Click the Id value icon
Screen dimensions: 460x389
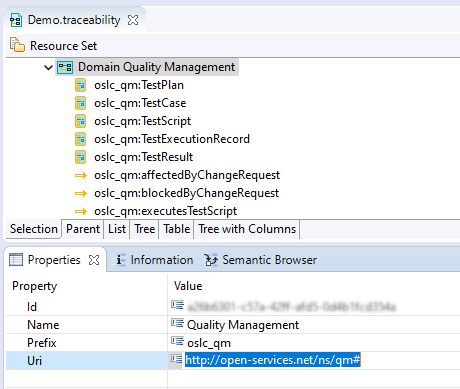[177, 305]
